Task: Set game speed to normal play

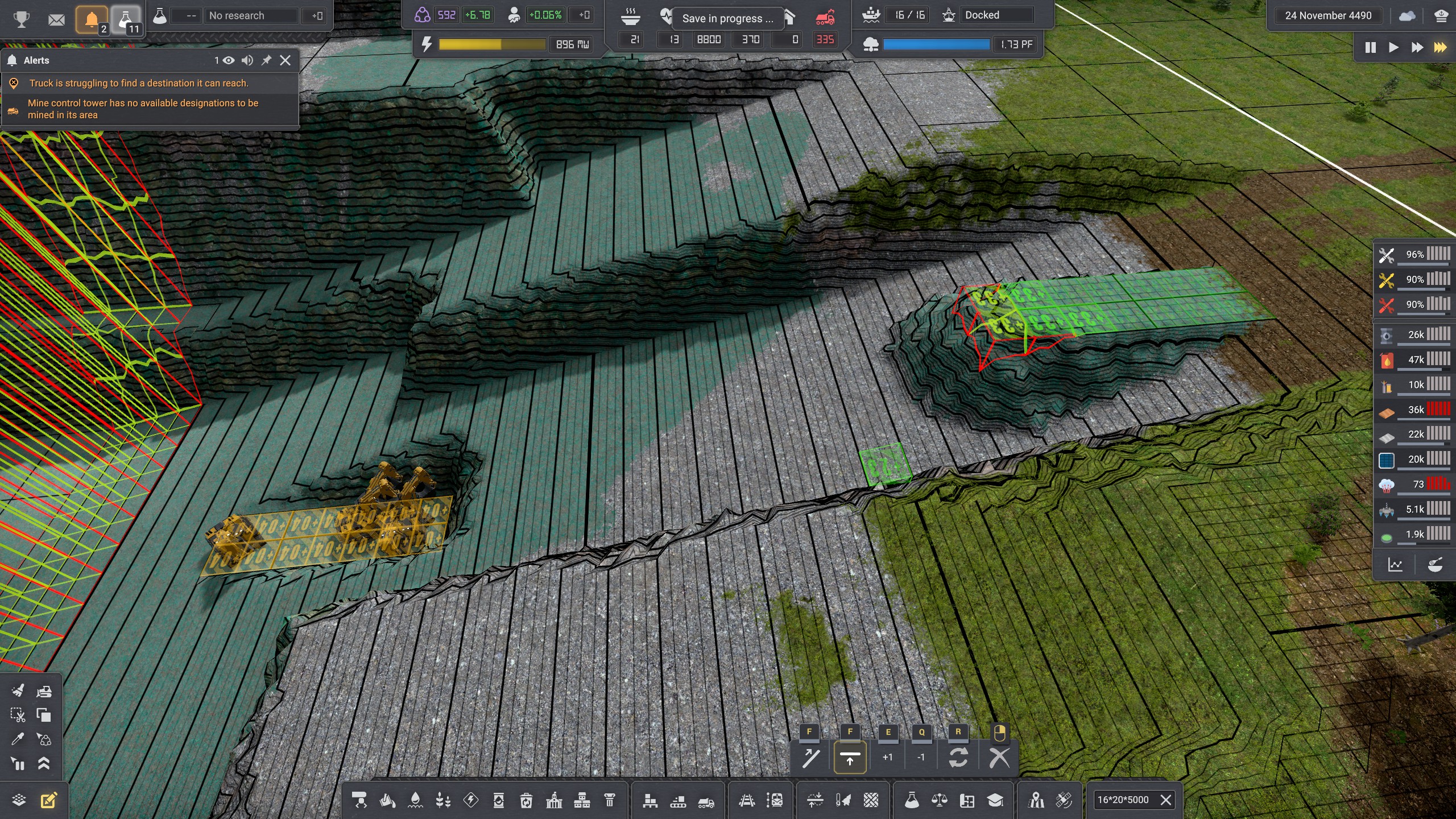Action: coord(1393,48)
